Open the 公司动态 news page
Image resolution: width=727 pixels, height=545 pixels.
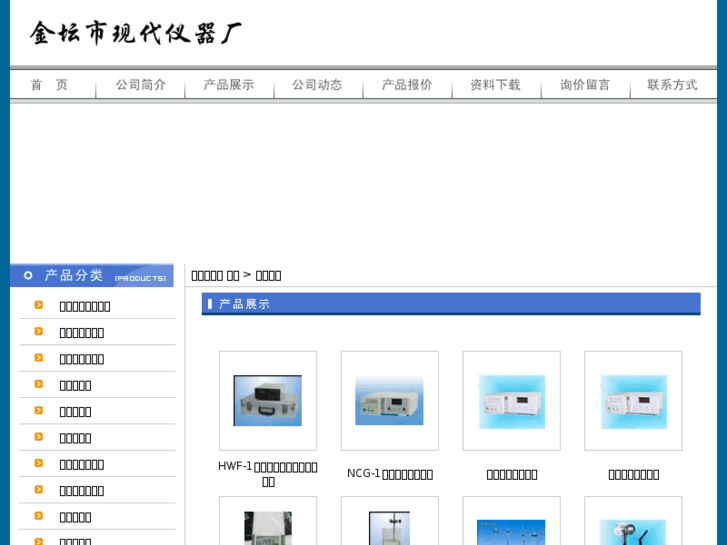(x=317, y=85)
